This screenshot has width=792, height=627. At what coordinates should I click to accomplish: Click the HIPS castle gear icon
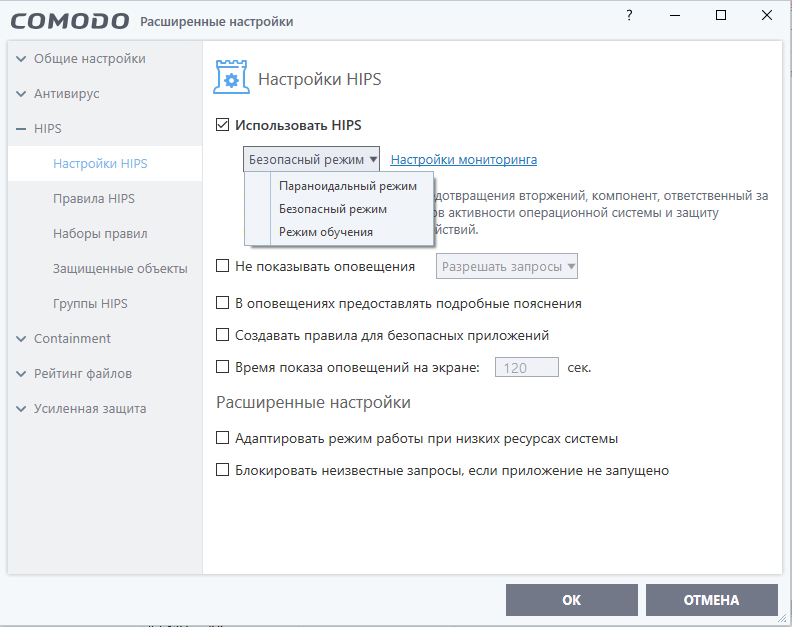tap(231, 77)
